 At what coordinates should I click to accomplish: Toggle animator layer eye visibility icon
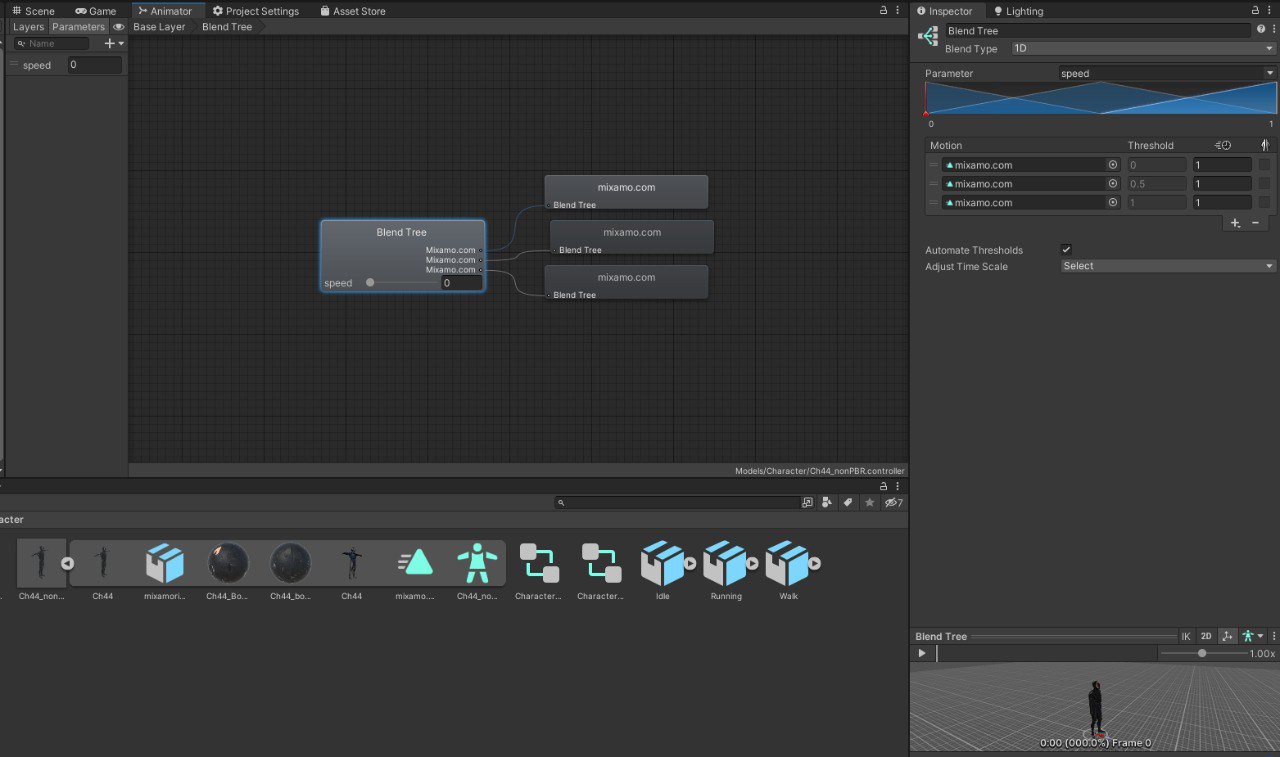(119, 27)
